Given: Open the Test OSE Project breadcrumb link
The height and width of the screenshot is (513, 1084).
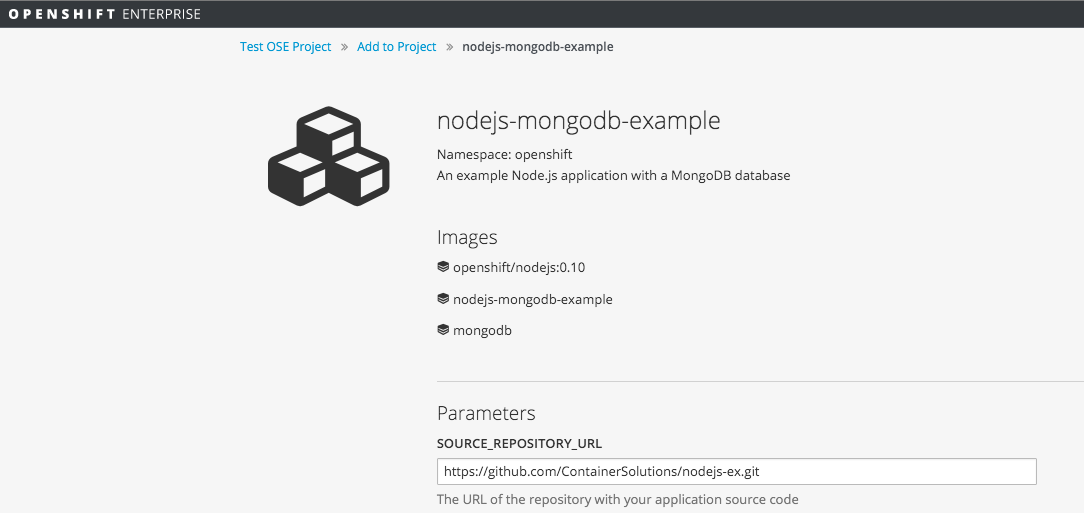Looking at the screenshot, I should tap(285, 47).
